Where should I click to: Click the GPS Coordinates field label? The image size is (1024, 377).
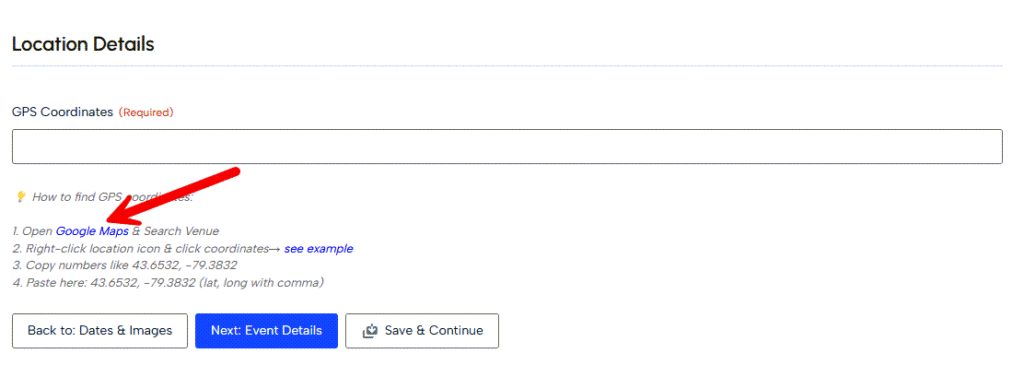pyautogui.click(x=63, y=112)
